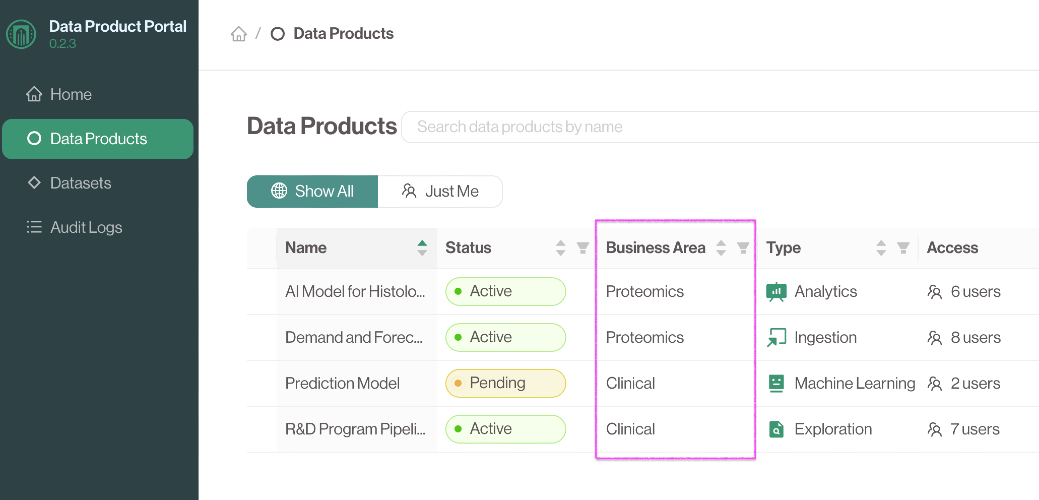Click the Data Products breadcrumb circle icon
This screenshot has width=1039, height=500.
[278, 34]
